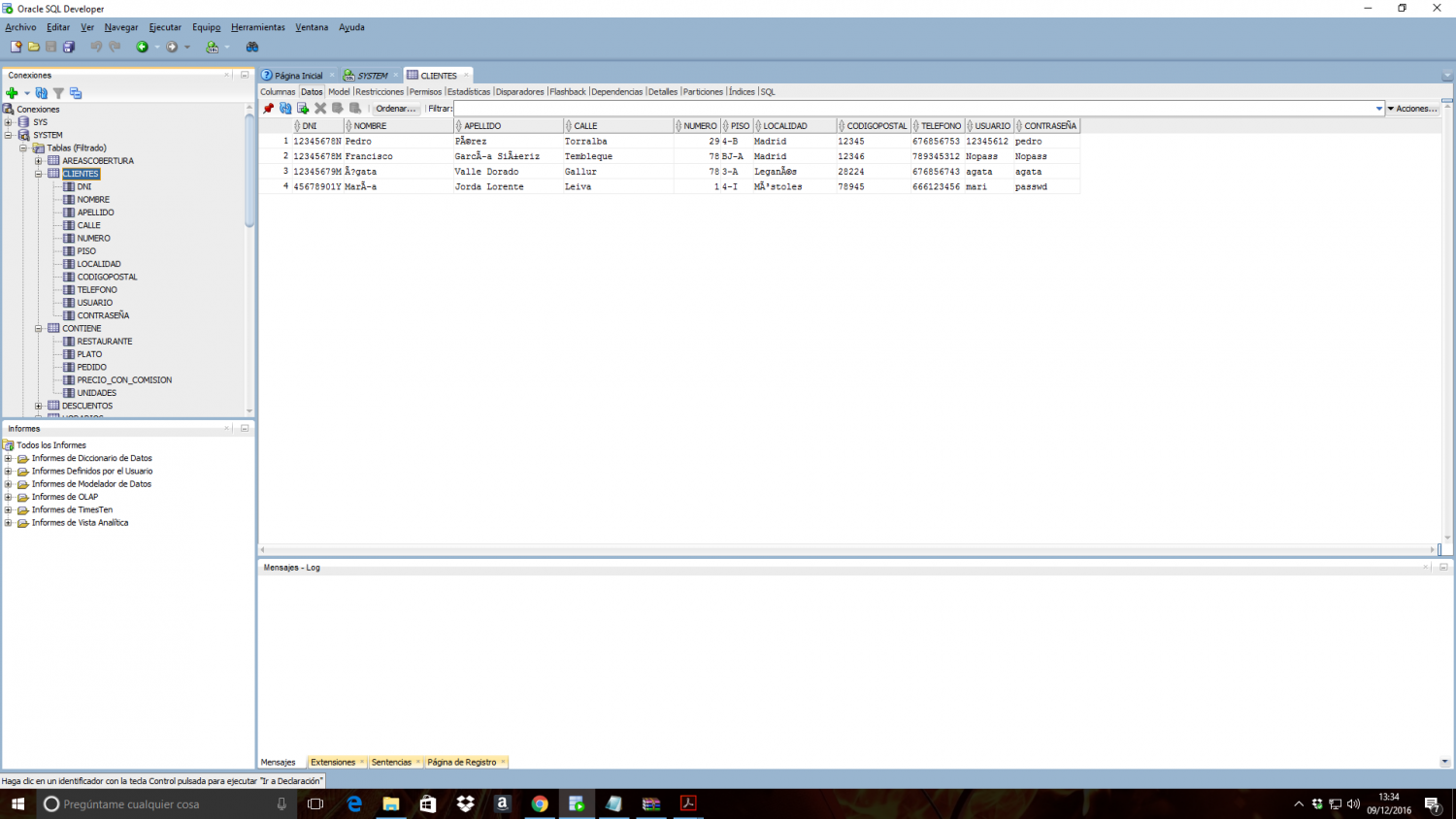Click the Filter funnel icon in Conexiones

58,93
